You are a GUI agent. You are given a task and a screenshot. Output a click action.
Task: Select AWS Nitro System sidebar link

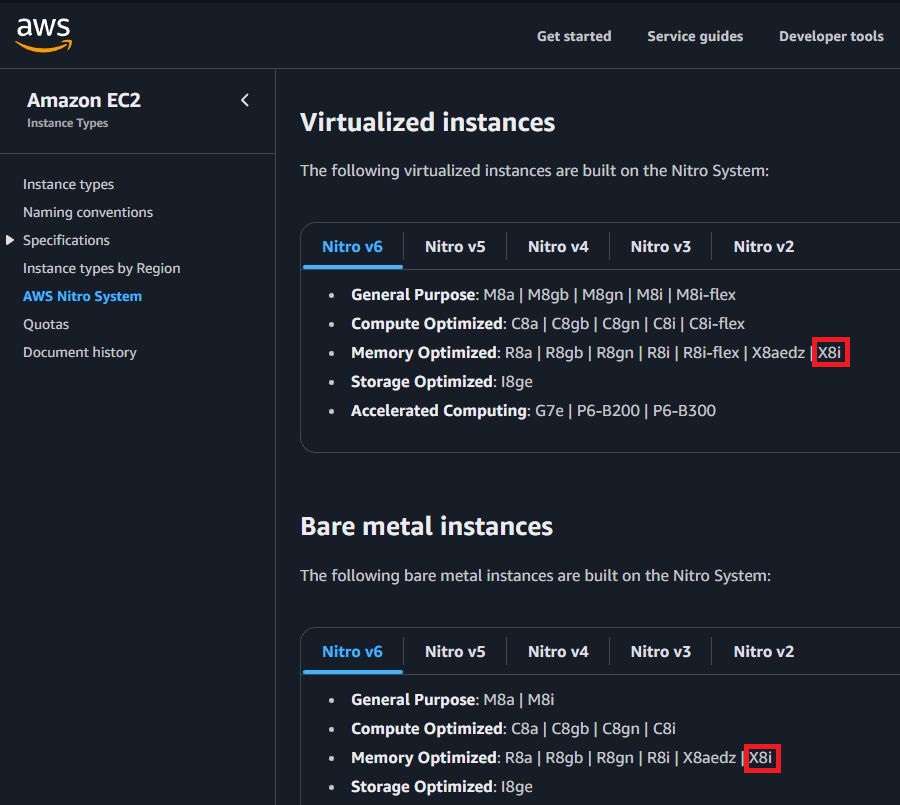tap(82, 296)
